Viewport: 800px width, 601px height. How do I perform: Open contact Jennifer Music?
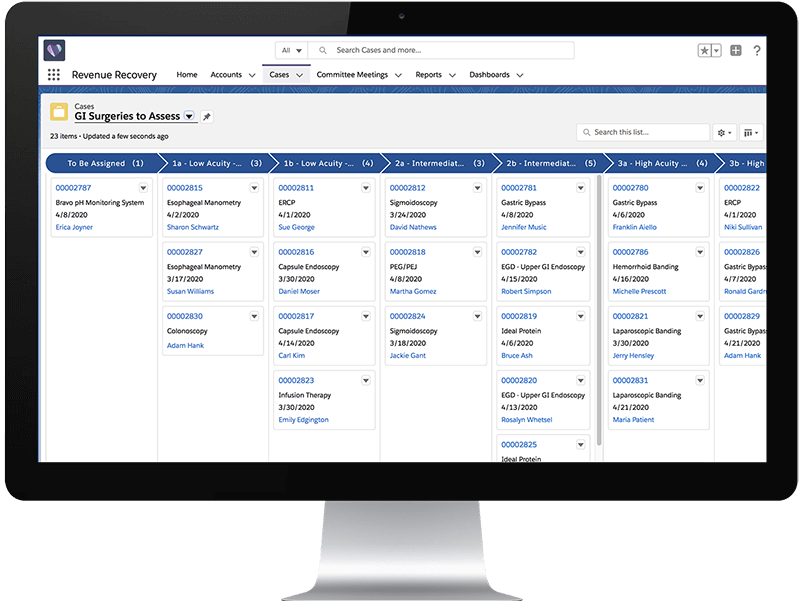524,227
